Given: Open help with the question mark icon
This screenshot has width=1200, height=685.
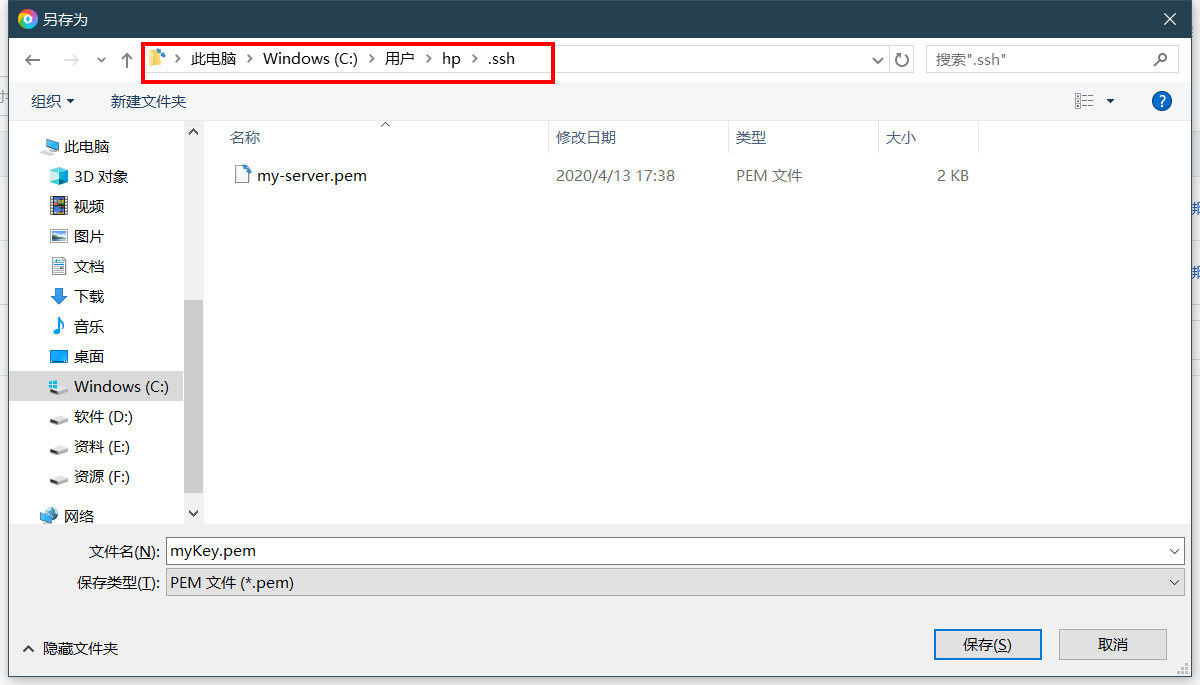Looking at the screenshot, I should [x=1162, y=101].
